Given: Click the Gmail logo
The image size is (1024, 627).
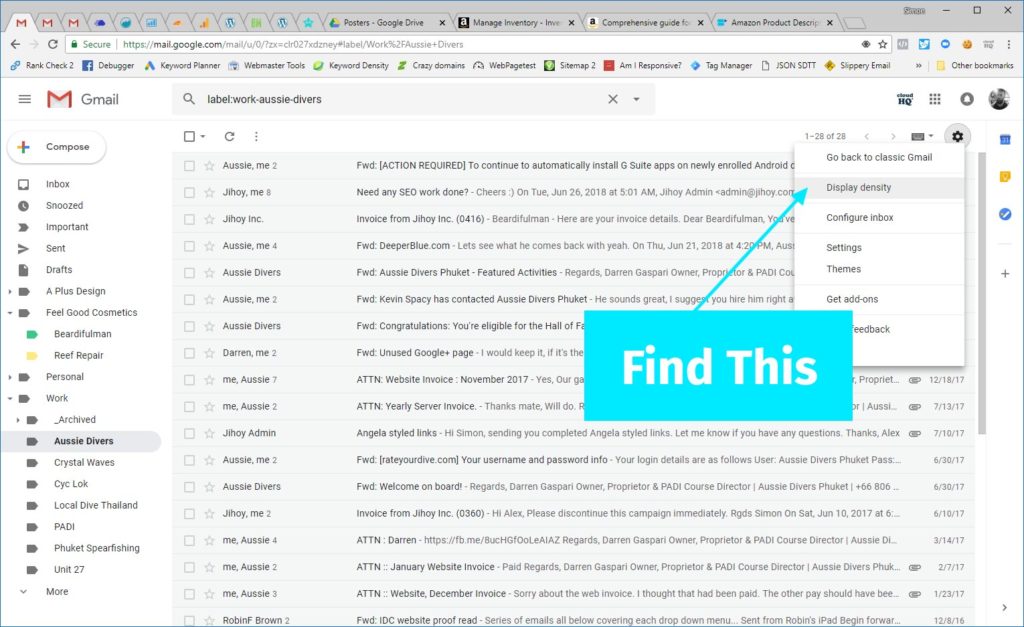Looking at the screenshot, I should pos(82,99).
